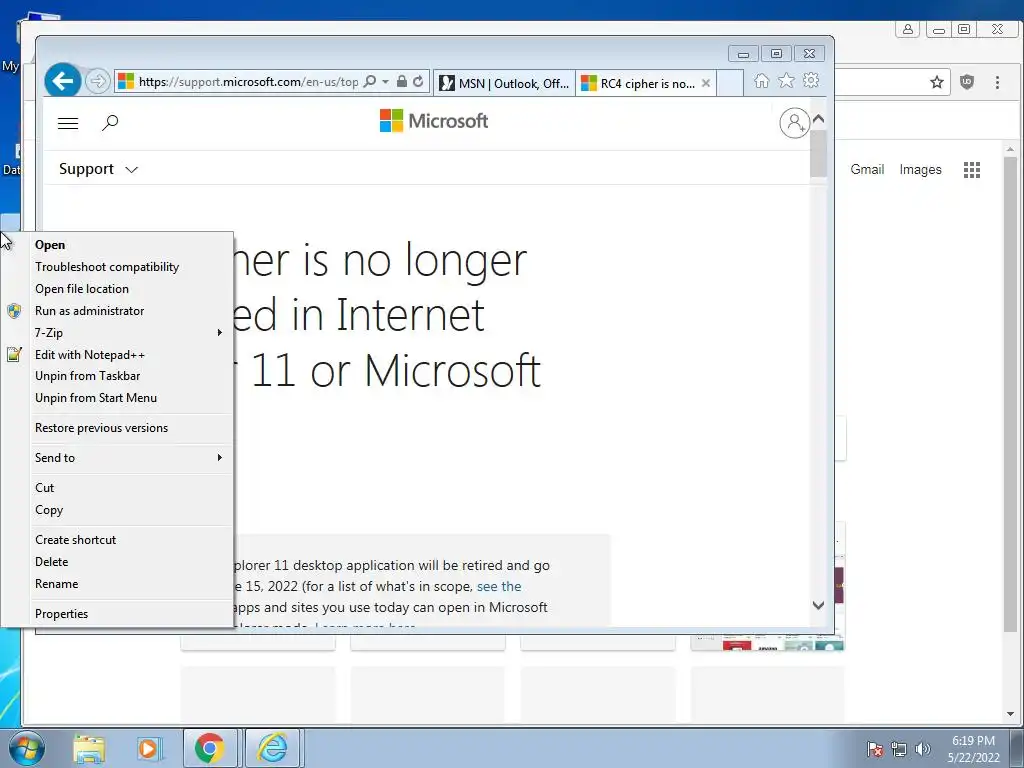1024x768 pixels.
Task: Switch to Chrome on the taskbar
Action: tap(210, 748)
